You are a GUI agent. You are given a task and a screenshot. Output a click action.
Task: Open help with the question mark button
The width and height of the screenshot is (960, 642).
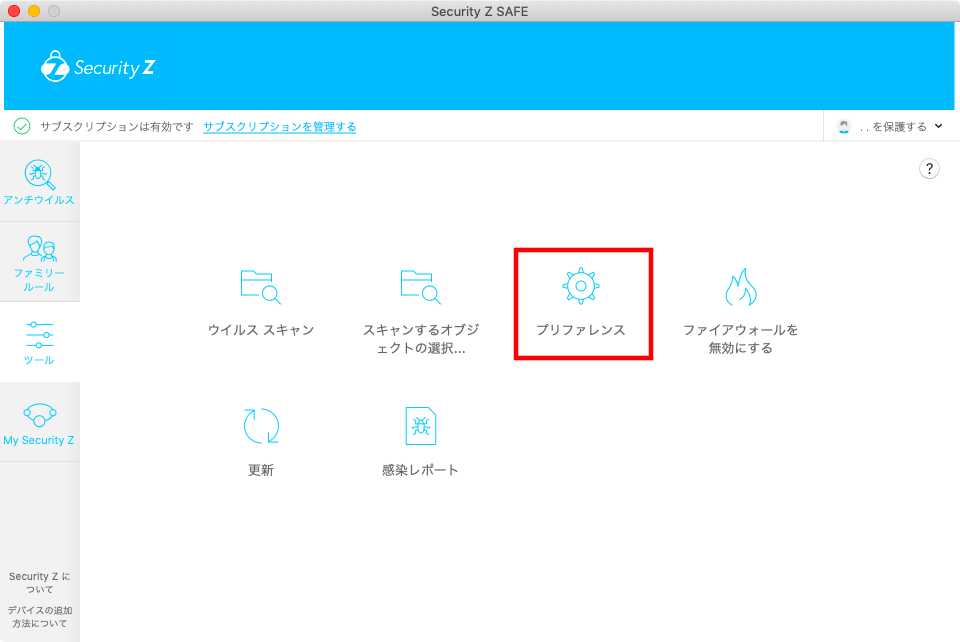pyautogui.click(x=929, y=169)
